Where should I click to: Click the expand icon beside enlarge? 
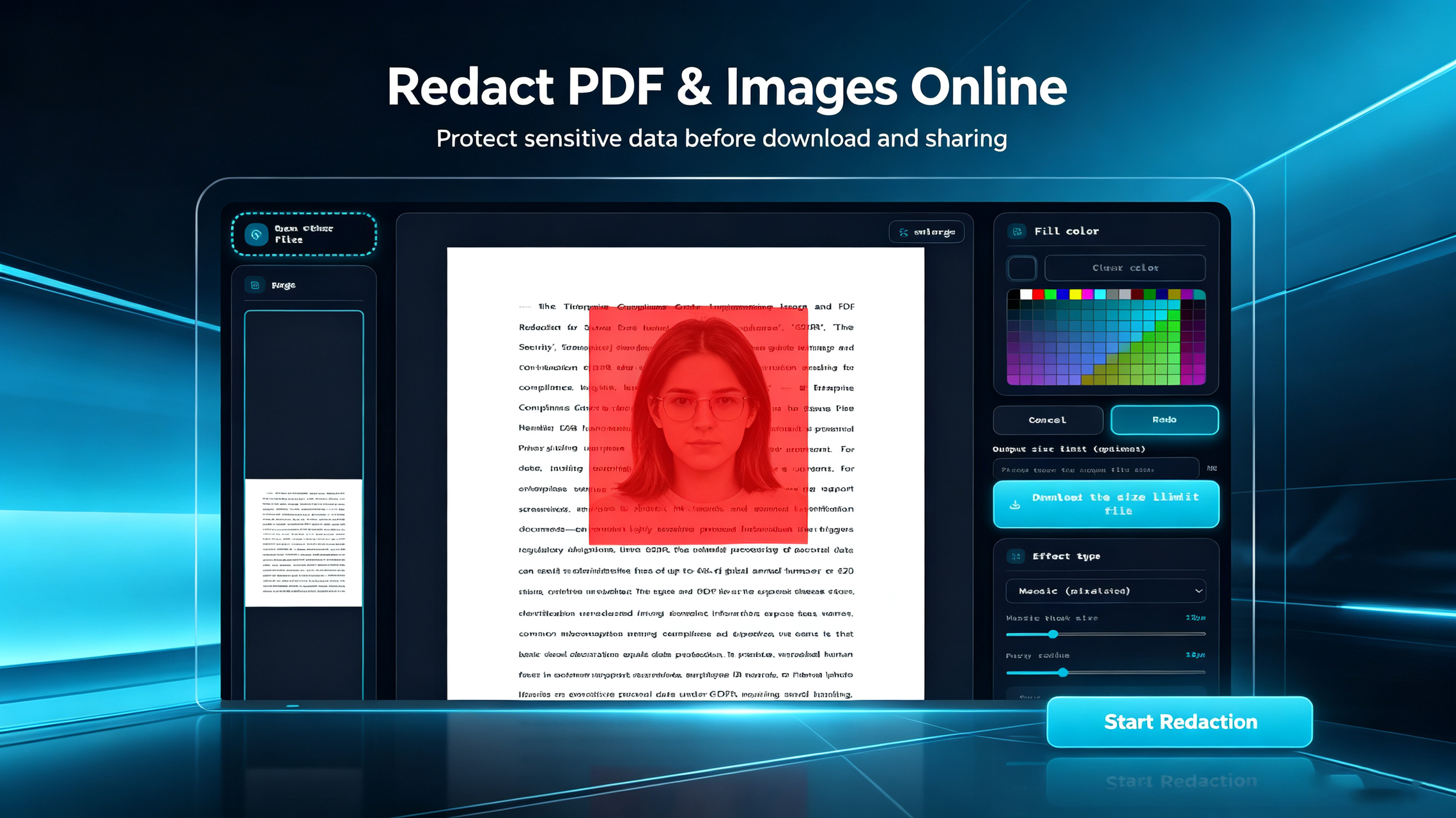[x=903, y=233]
